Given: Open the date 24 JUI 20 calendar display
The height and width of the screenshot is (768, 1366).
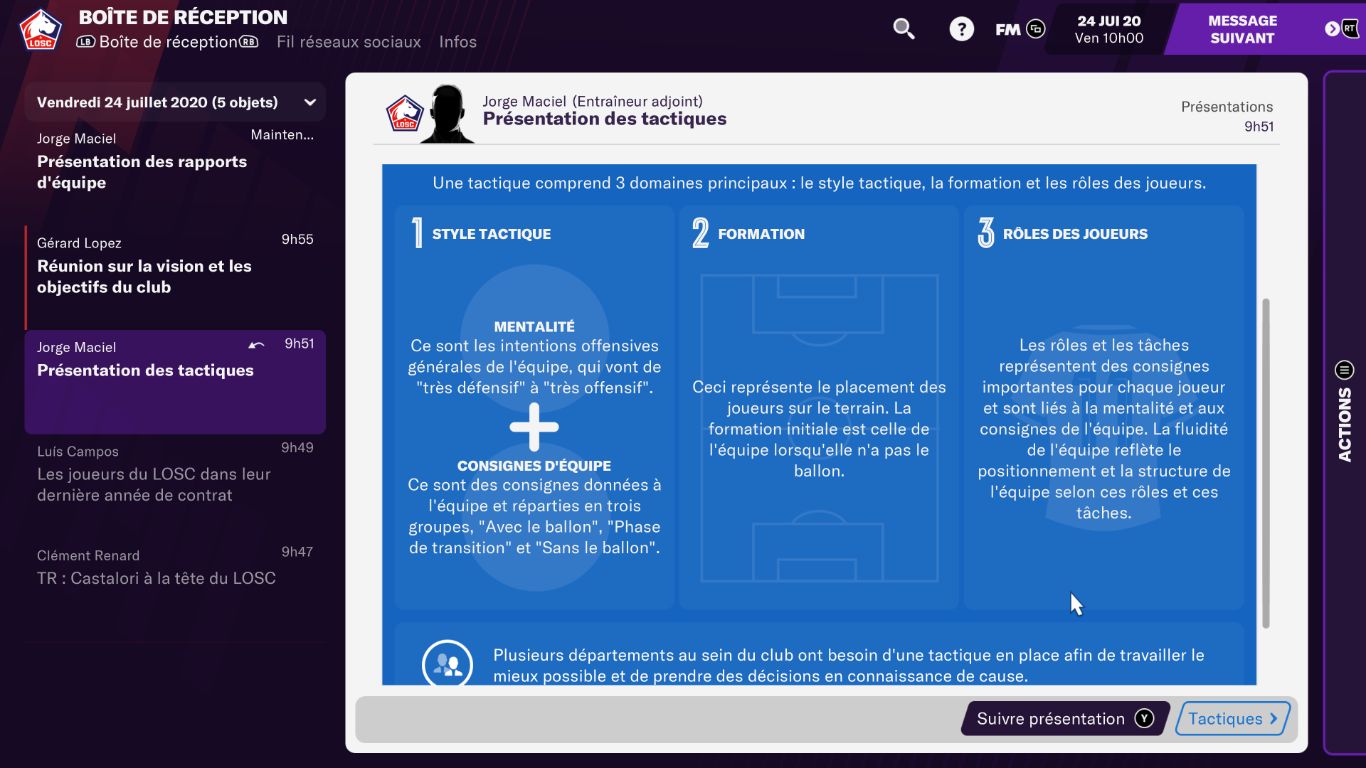Looking at the screenshot, I should (1109, 29).
